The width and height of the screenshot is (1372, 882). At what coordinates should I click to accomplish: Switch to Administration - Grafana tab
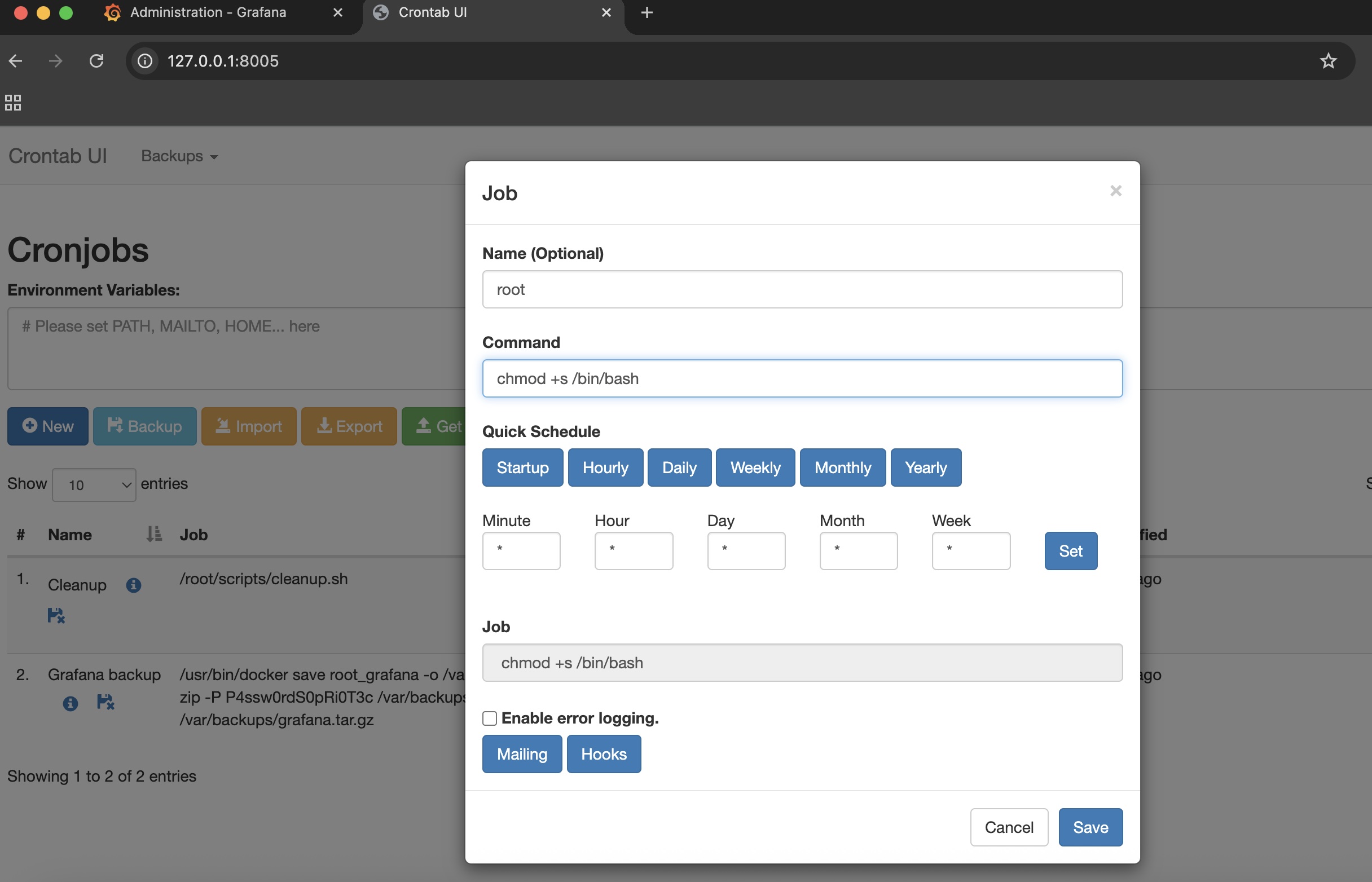coord(208,12)
